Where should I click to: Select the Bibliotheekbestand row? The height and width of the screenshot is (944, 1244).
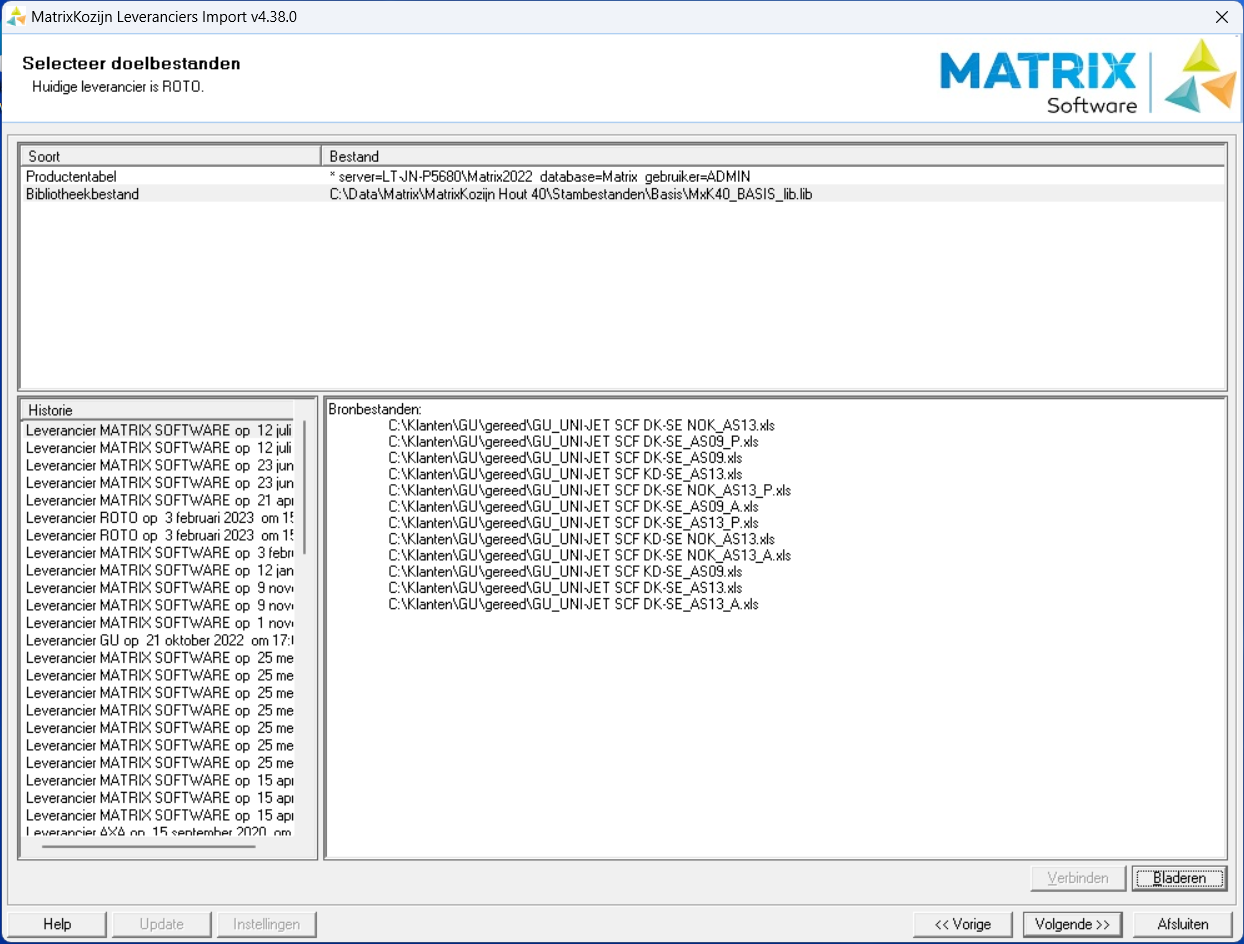[x=622, y=194]
